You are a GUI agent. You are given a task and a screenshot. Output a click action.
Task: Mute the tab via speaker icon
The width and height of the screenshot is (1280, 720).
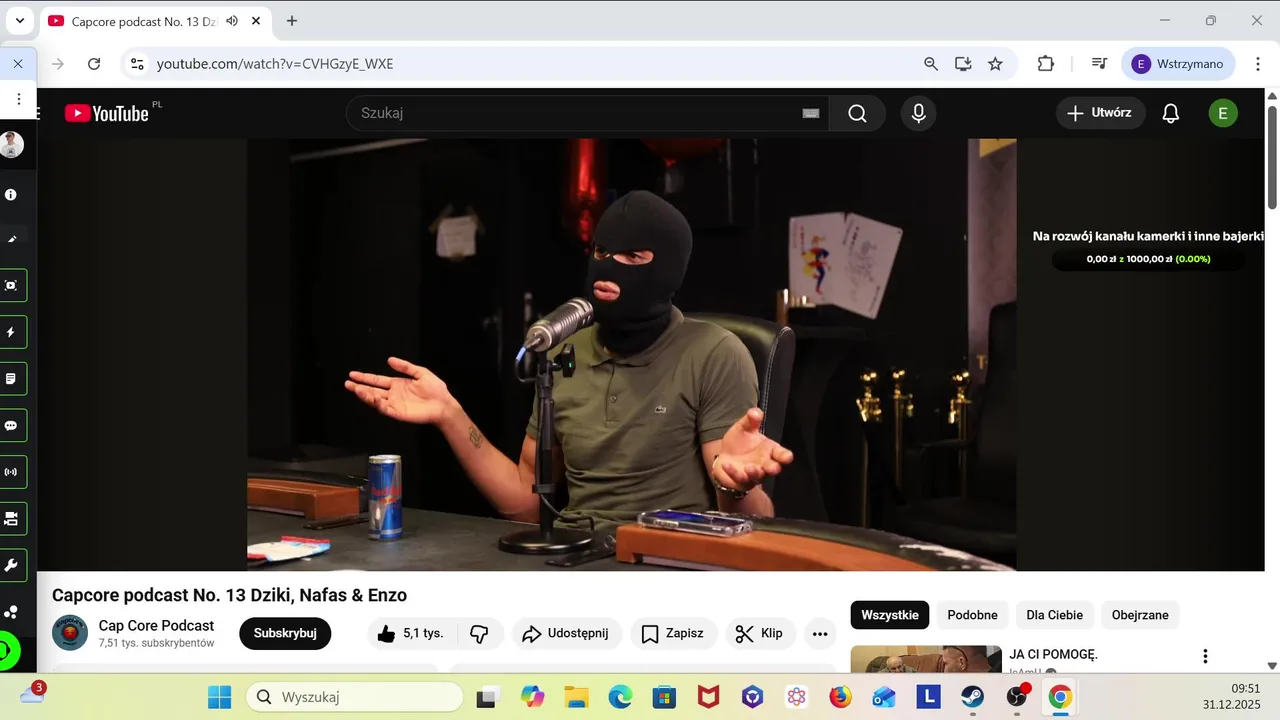pyautogui.click(x=232, y=21)
